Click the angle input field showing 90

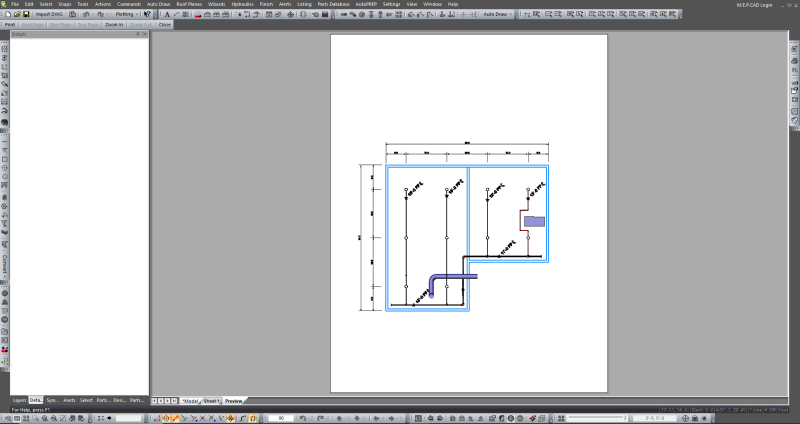pyautogui.click(x=281, y=418)
